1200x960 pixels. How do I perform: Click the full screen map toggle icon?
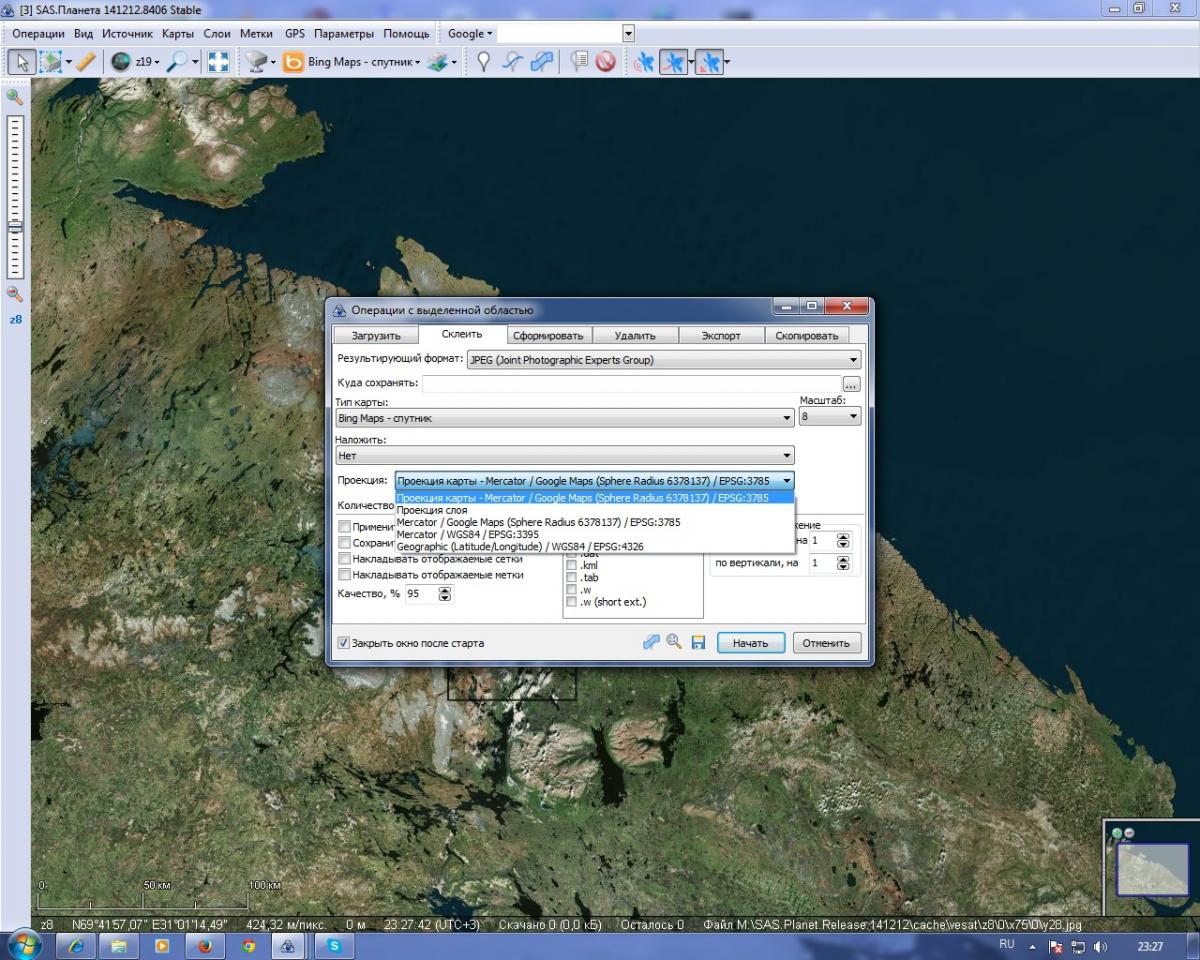tap(217, 62)
